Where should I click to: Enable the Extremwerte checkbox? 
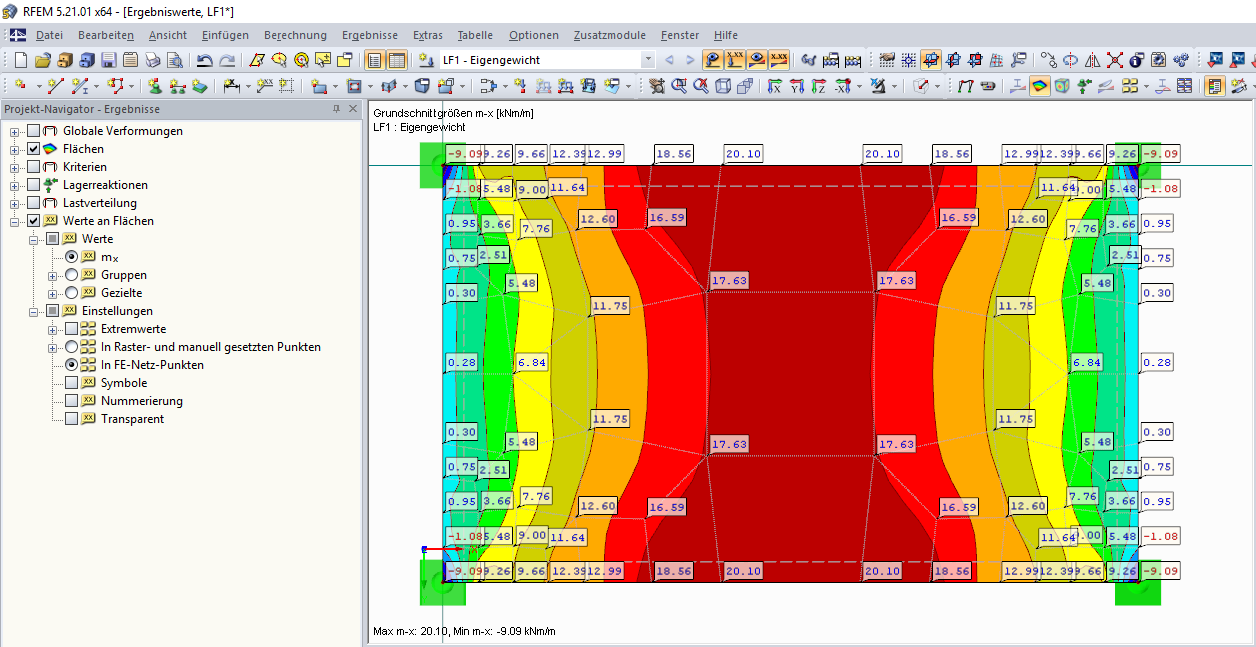pyautogui.click(x=71, y=329)
